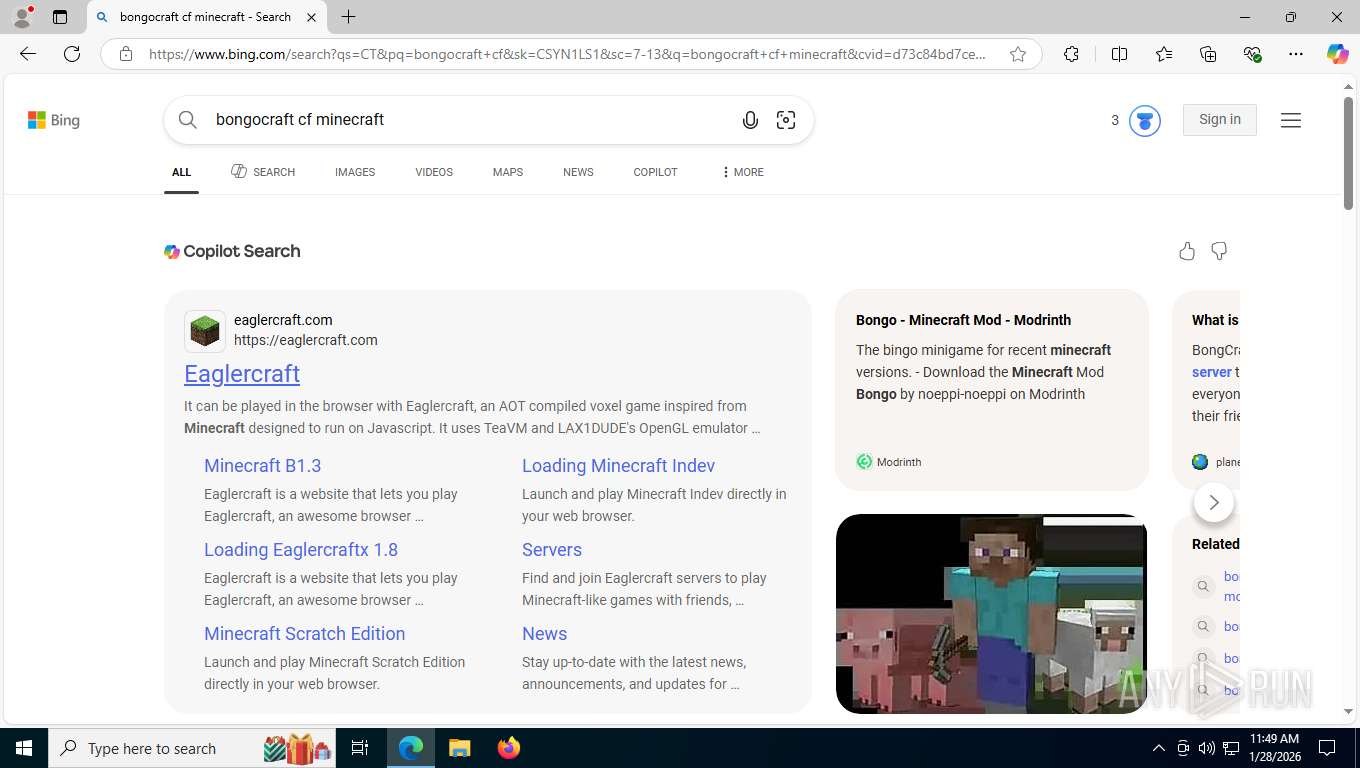Show hidden system tray icons

(x=1159, y=748)
